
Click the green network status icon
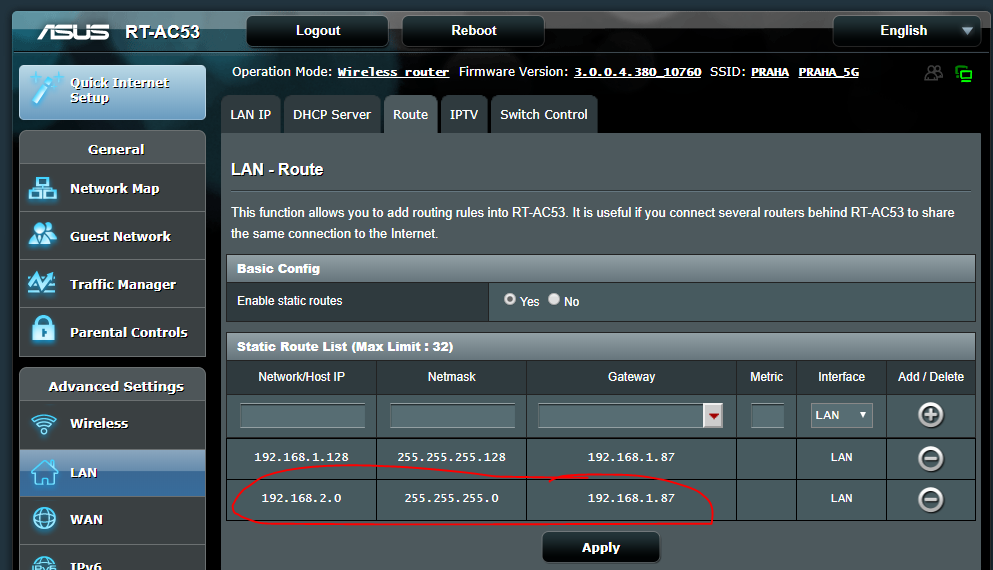coord(964,74)
